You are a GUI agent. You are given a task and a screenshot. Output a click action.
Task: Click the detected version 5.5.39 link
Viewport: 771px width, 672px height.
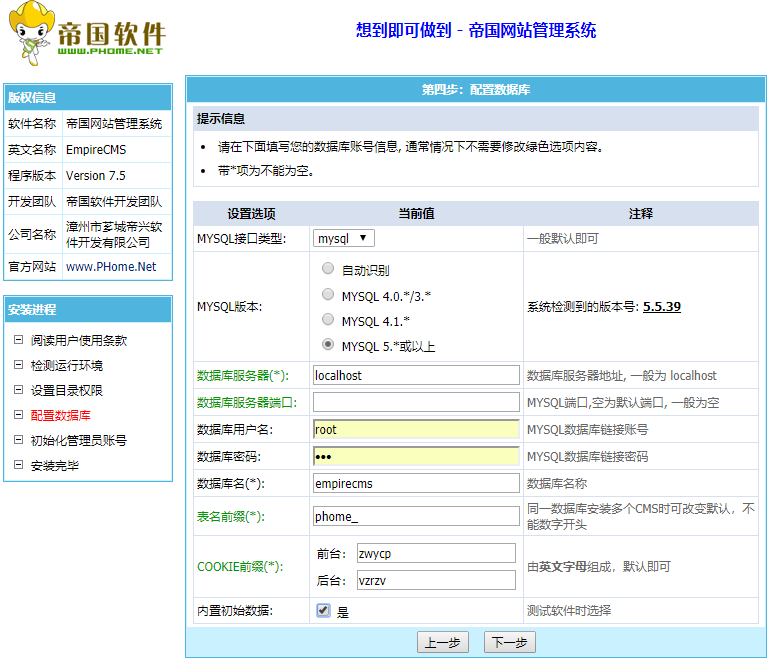click(x=661, y=306)
